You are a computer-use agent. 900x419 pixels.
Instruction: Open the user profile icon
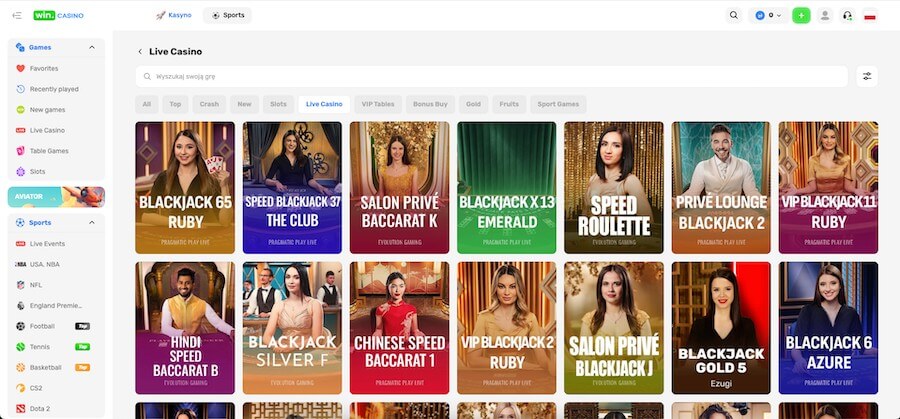pos(825,15)
